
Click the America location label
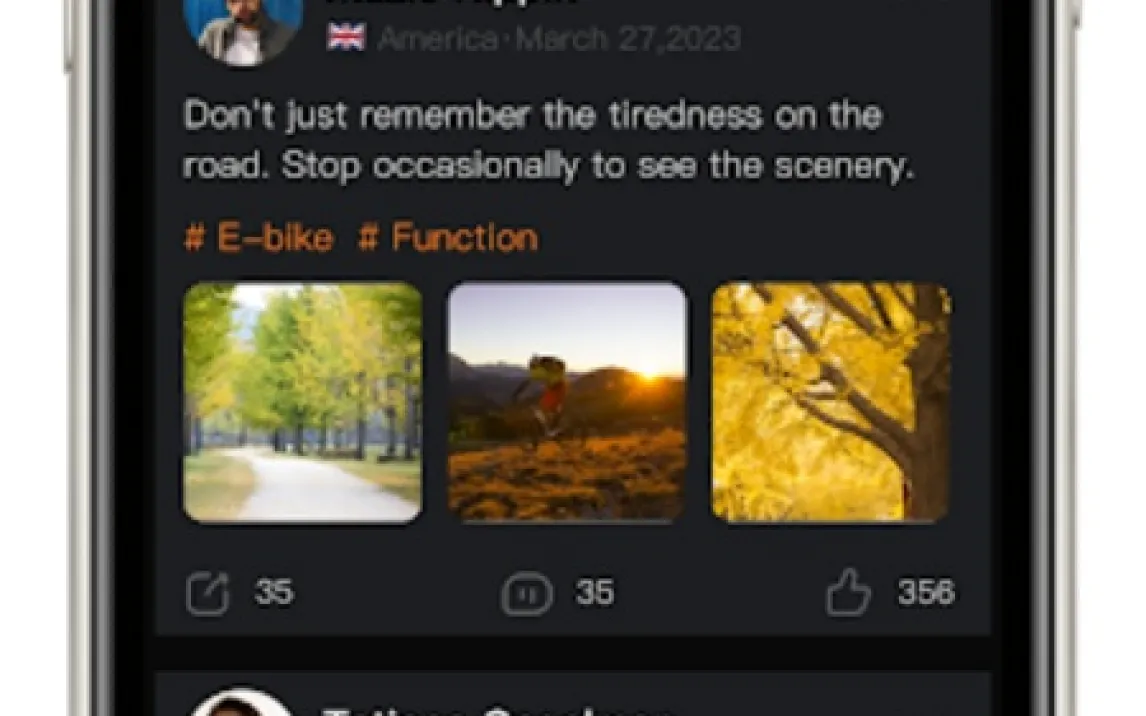coord(437,38)
